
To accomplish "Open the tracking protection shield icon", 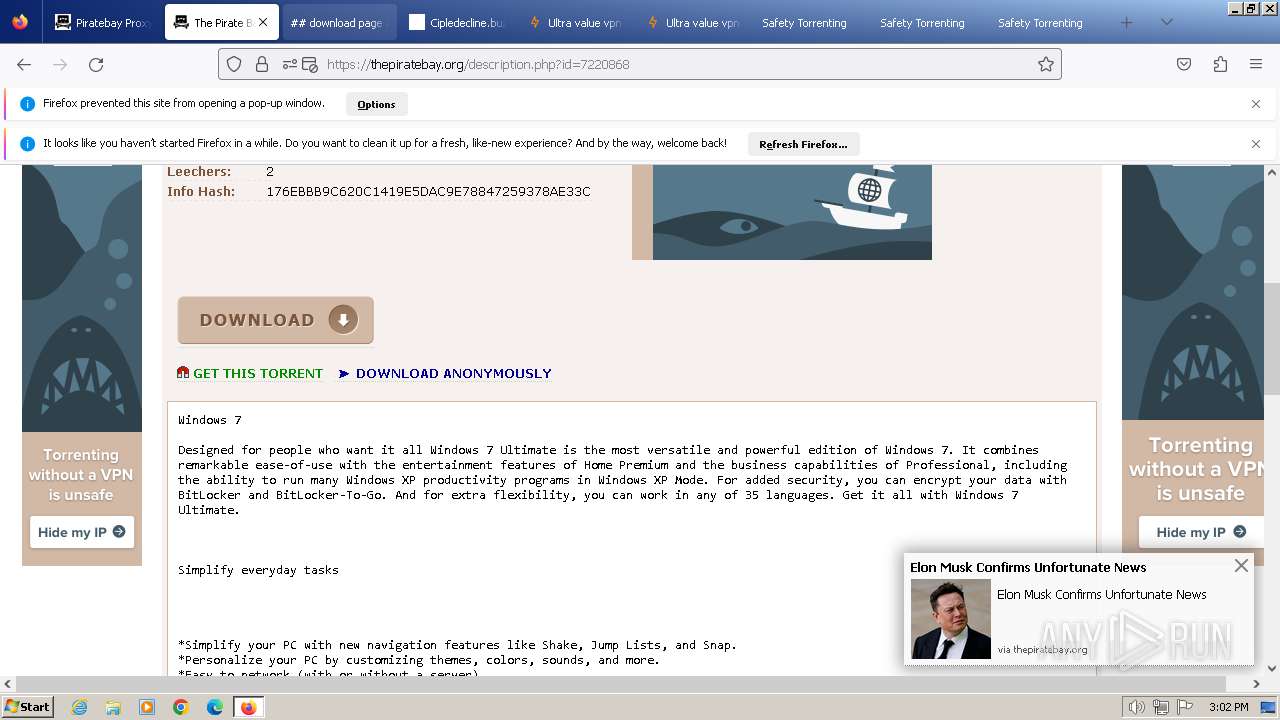I will [234, 64].
